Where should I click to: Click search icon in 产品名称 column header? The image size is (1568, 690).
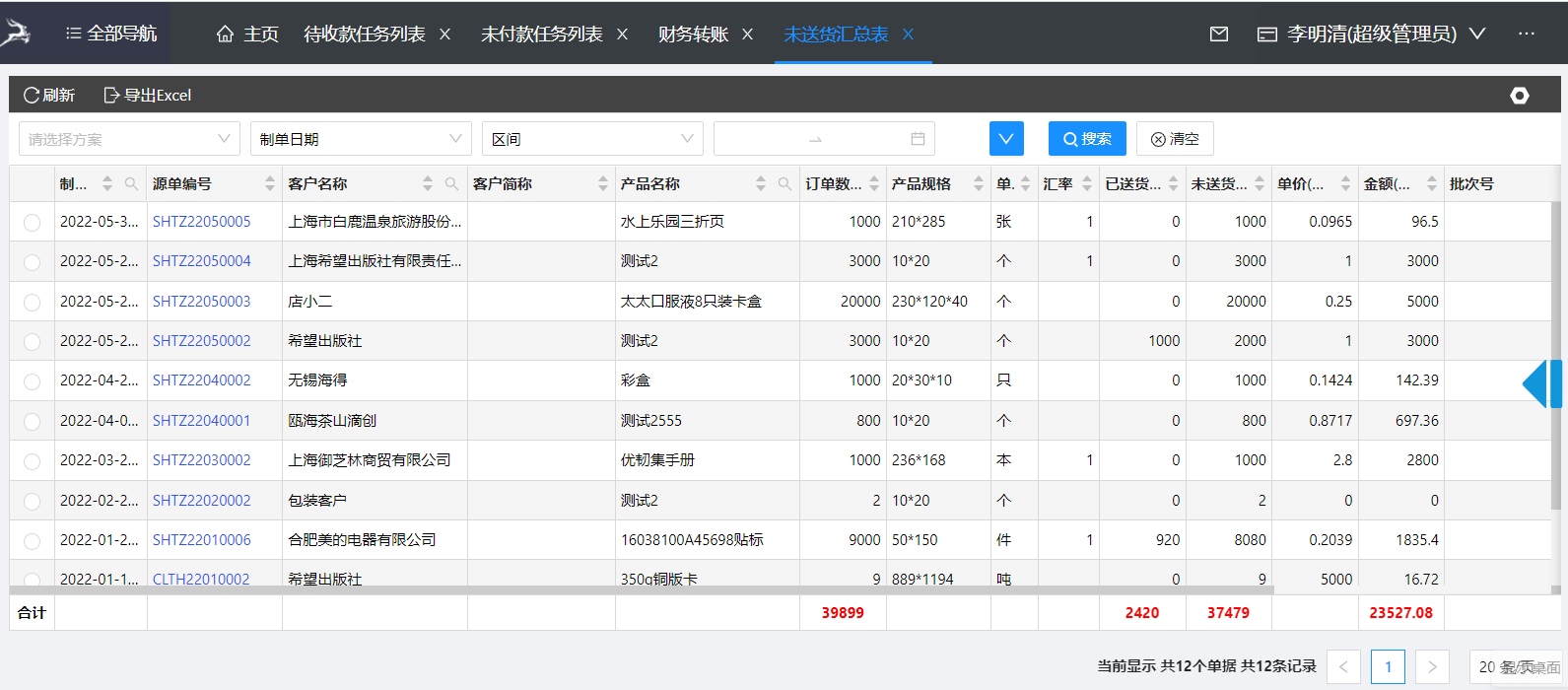[784, 184]
